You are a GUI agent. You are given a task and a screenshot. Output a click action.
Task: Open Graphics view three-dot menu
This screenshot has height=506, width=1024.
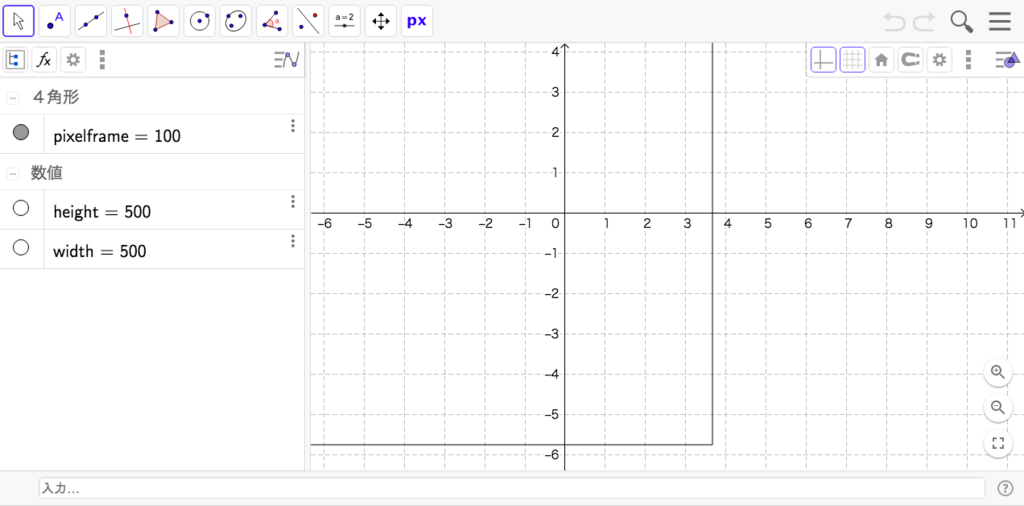[968, 60]
